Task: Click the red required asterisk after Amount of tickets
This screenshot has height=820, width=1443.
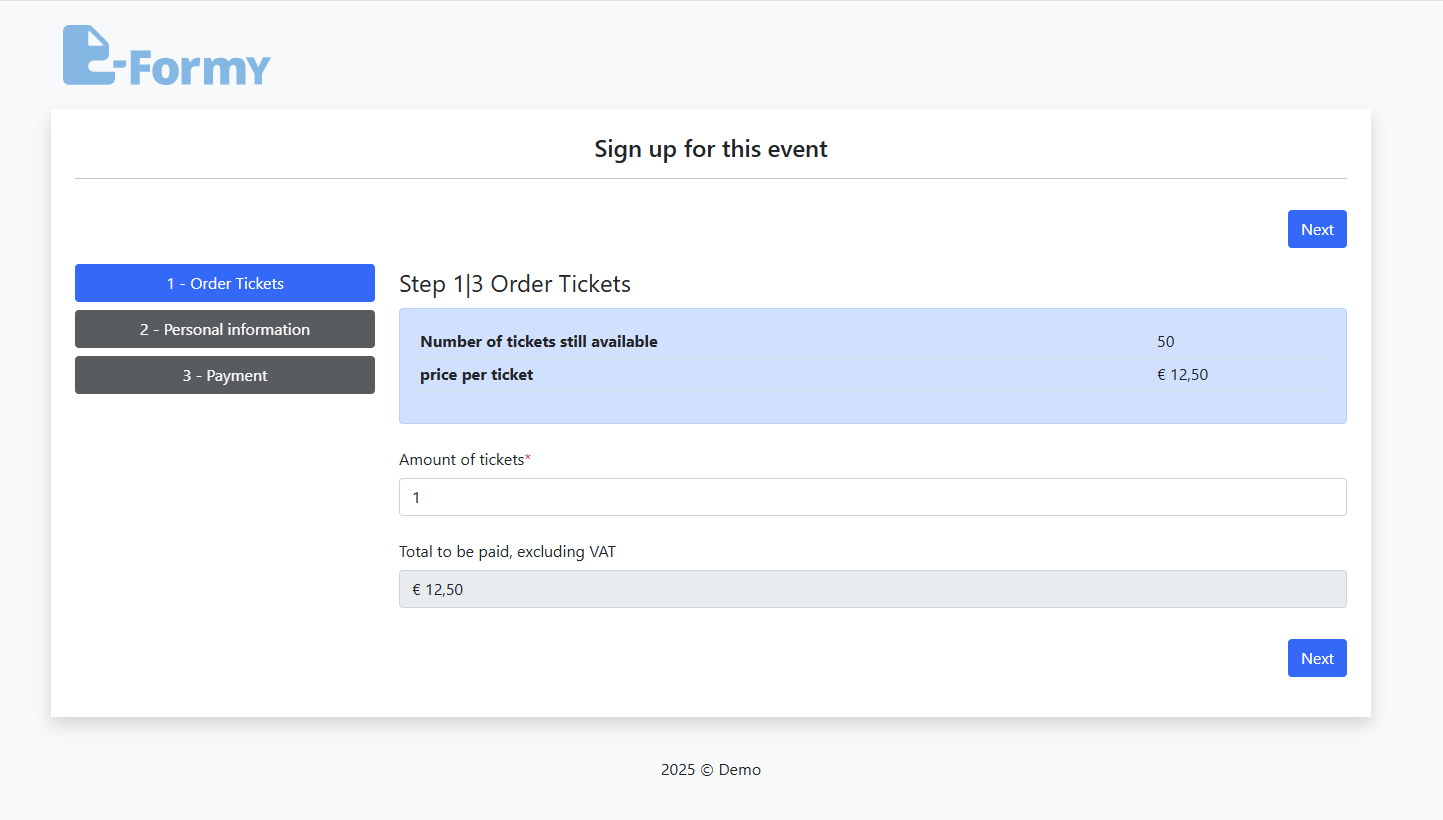Action: click(x=528, y=458)
